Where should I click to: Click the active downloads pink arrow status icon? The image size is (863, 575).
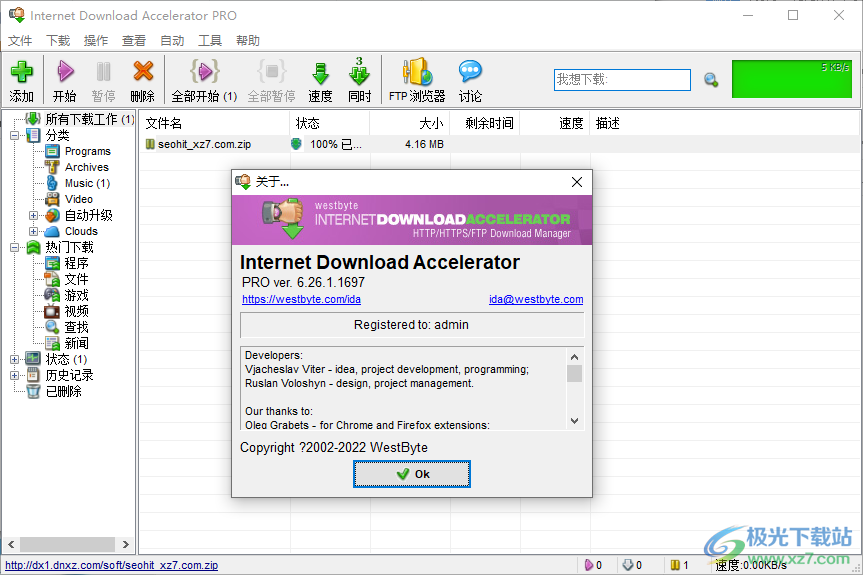pyautogui.click(x=588, y=565)
